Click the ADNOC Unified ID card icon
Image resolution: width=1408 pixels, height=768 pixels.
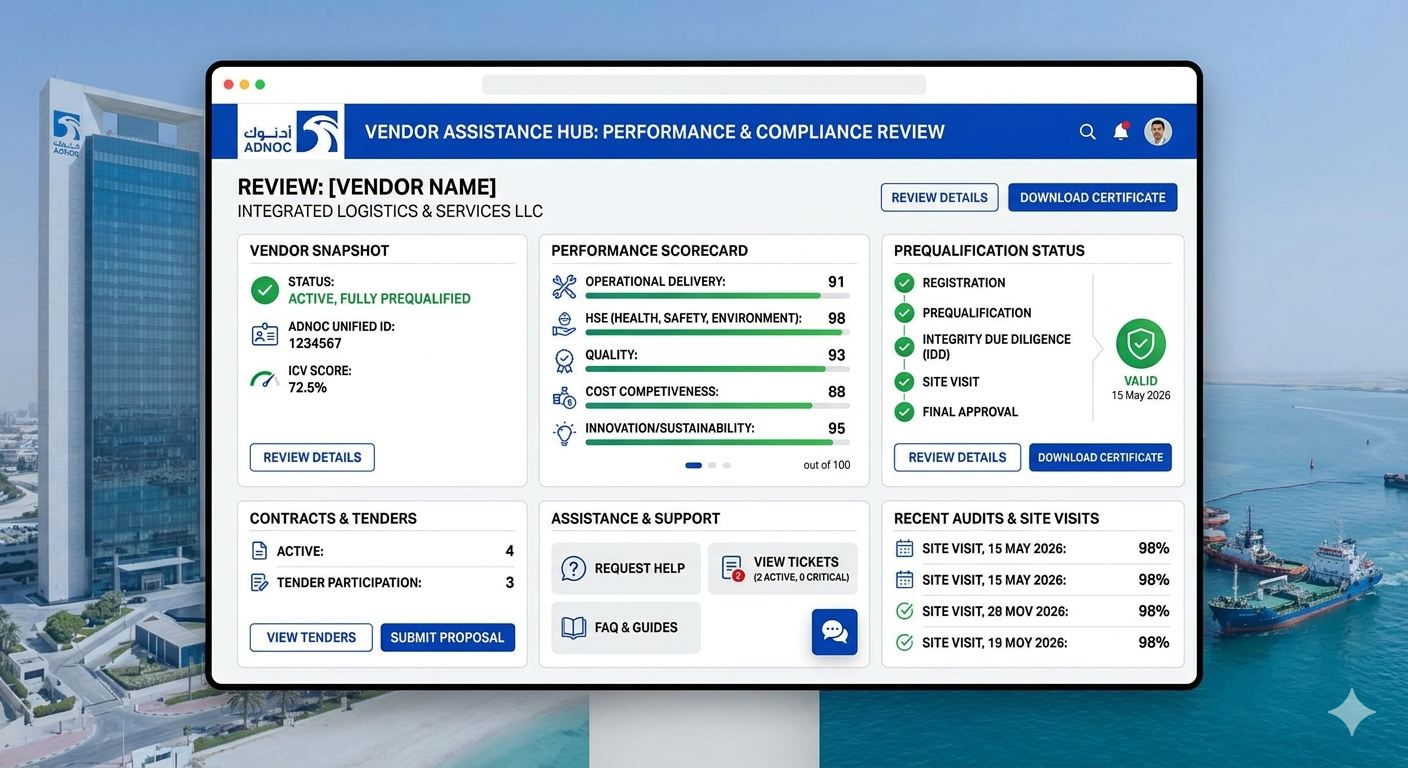click(x=265, y=335)
